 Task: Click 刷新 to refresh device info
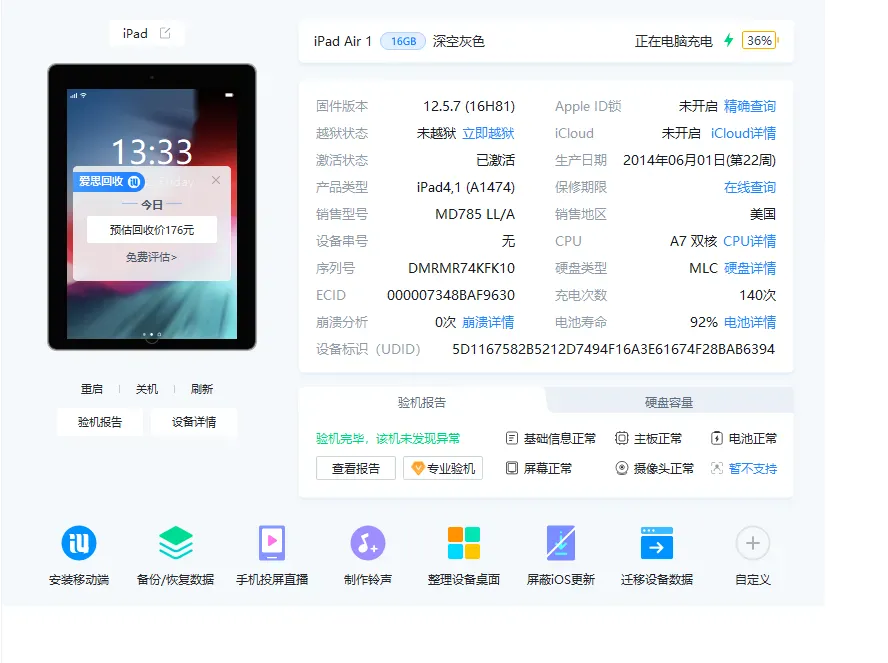pyautogui.click(x=202, y=389)
